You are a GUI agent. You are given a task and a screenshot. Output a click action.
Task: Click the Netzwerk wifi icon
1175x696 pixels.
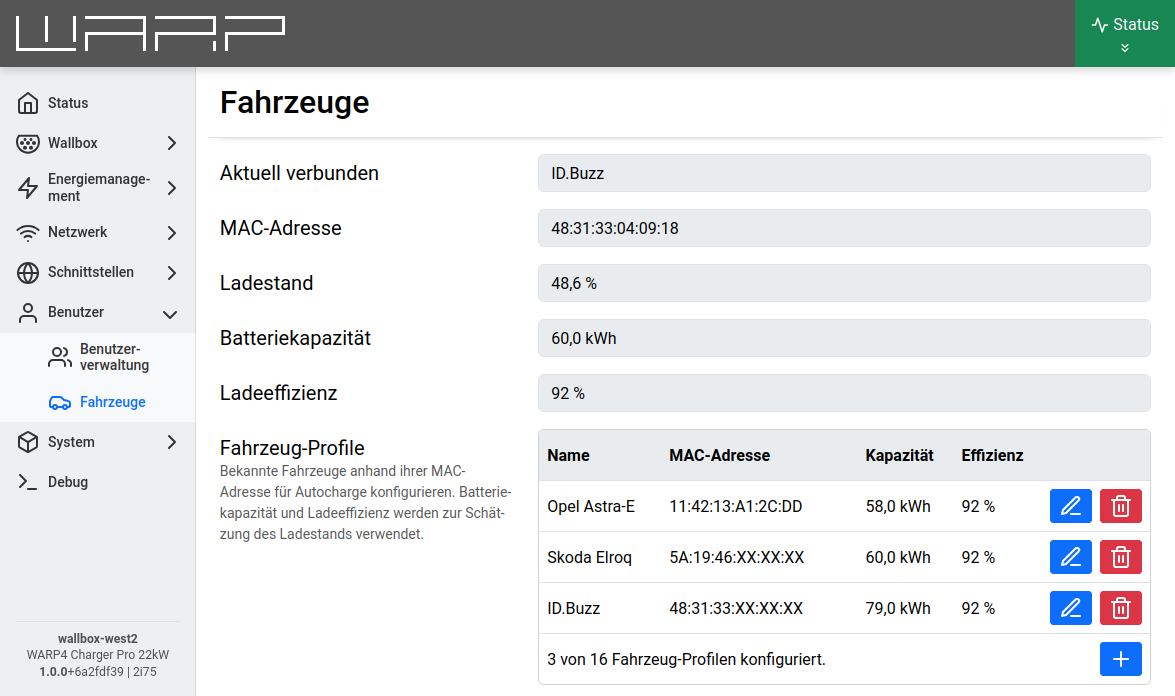point(28,232)
